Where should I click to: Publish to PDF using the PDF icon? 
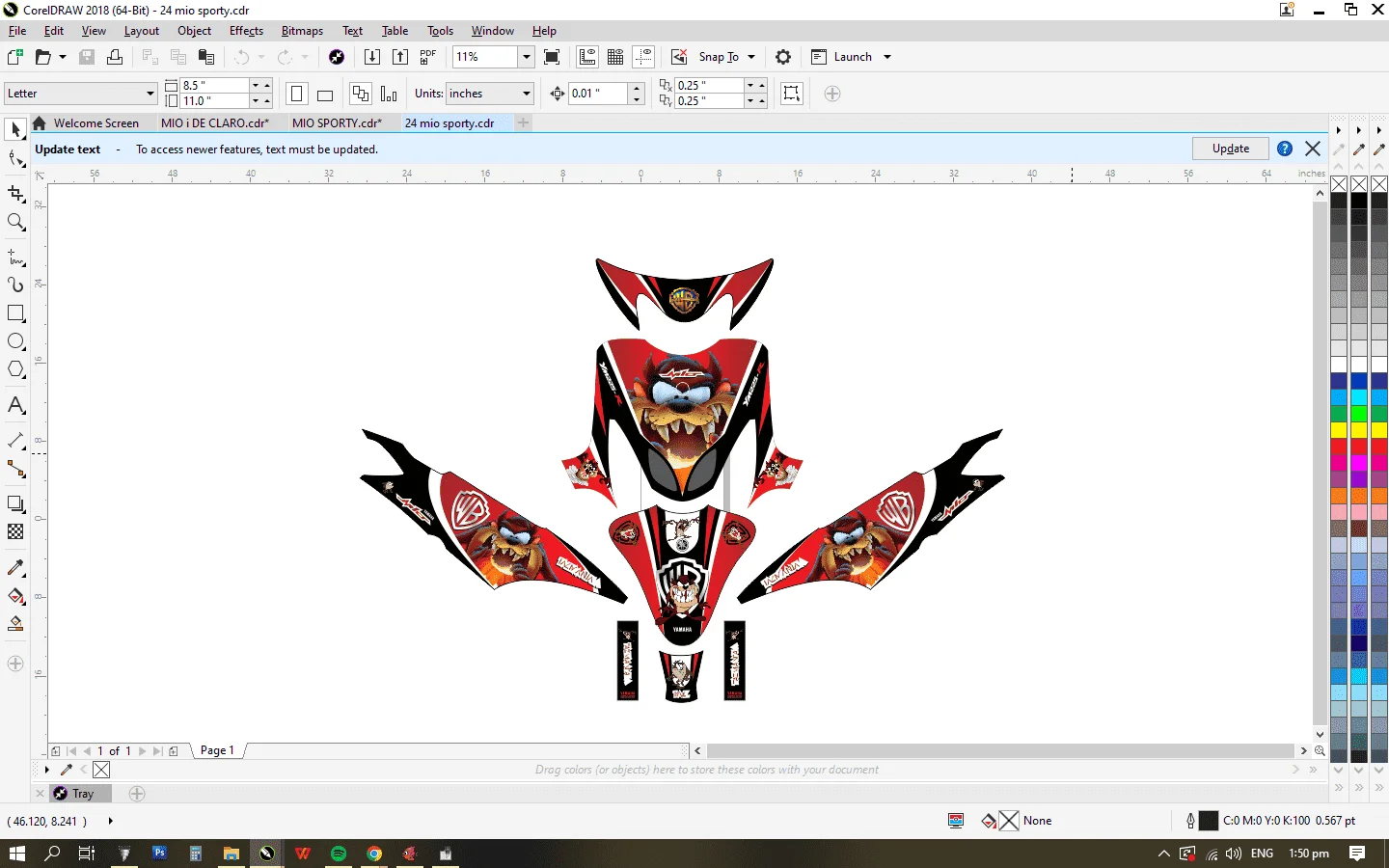[428, 57]
